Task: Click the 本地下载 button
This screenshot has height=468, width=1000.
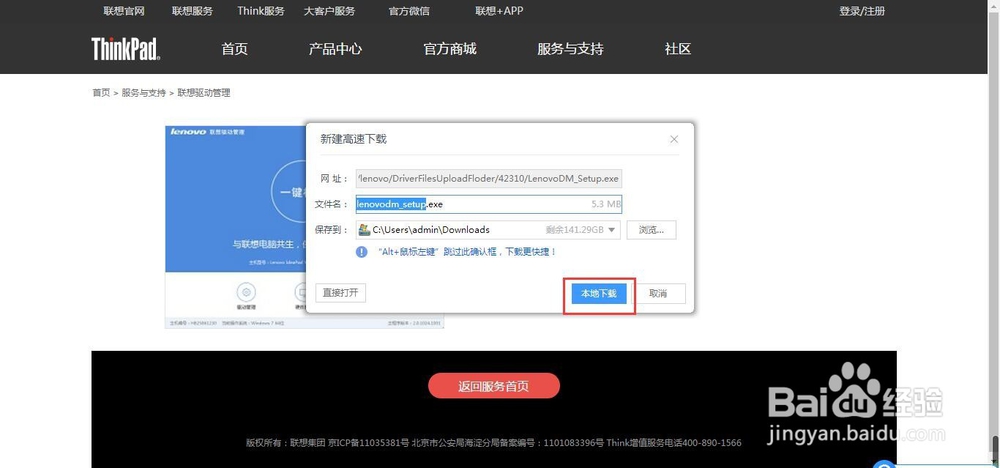Action: point(599,293)
